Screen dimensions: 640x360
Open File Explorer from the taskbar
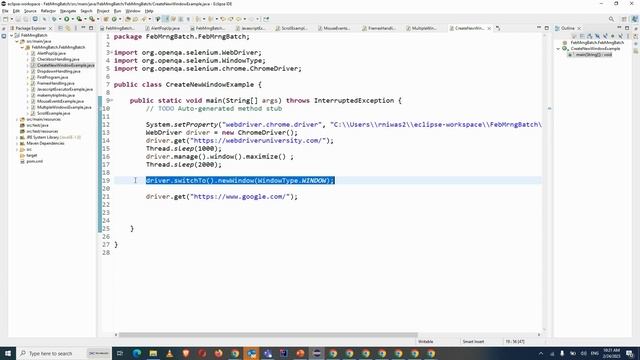(153, 353)
